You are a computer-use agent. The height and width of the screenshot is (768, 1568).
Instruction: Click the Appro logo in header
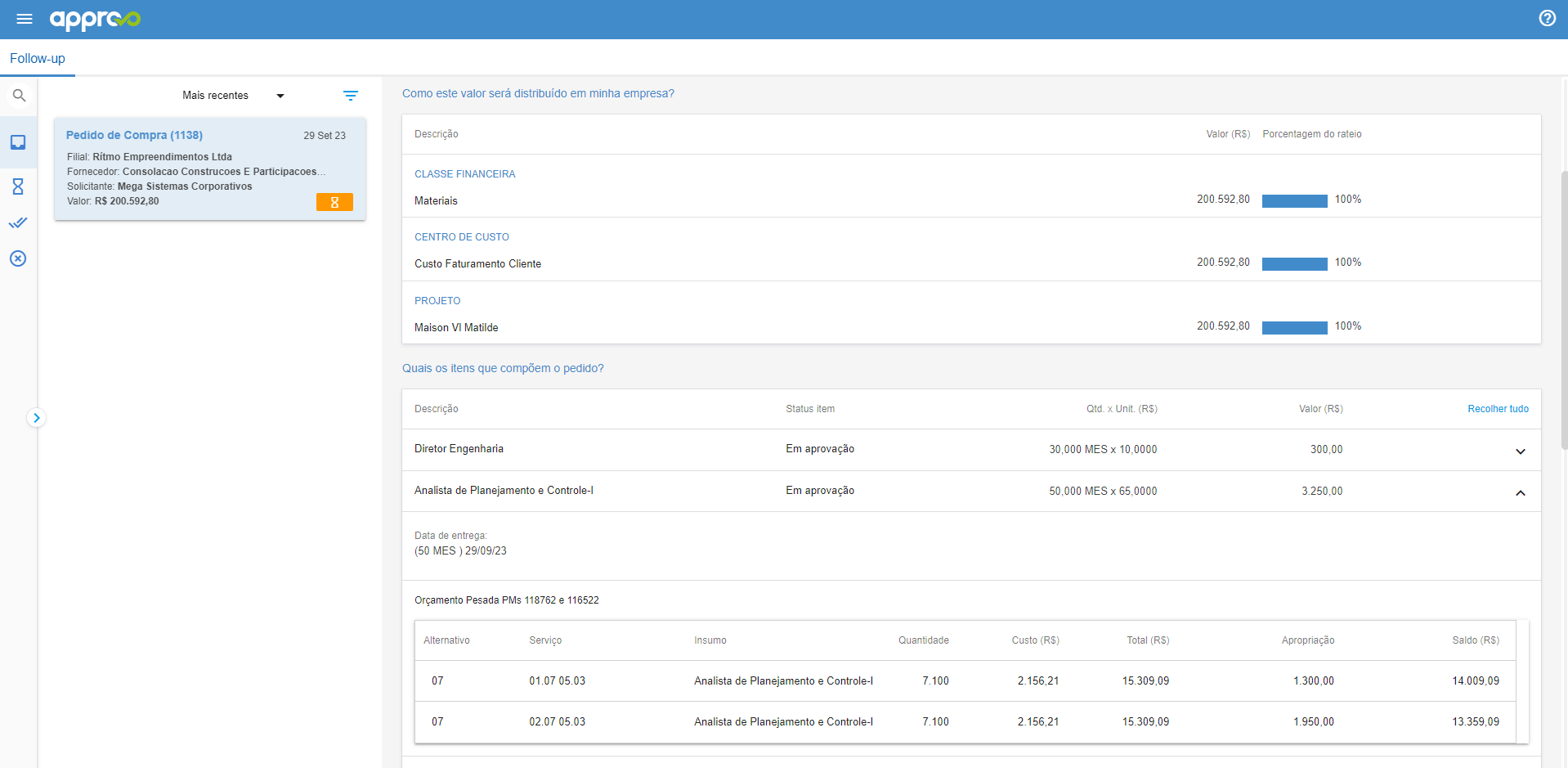95,19
